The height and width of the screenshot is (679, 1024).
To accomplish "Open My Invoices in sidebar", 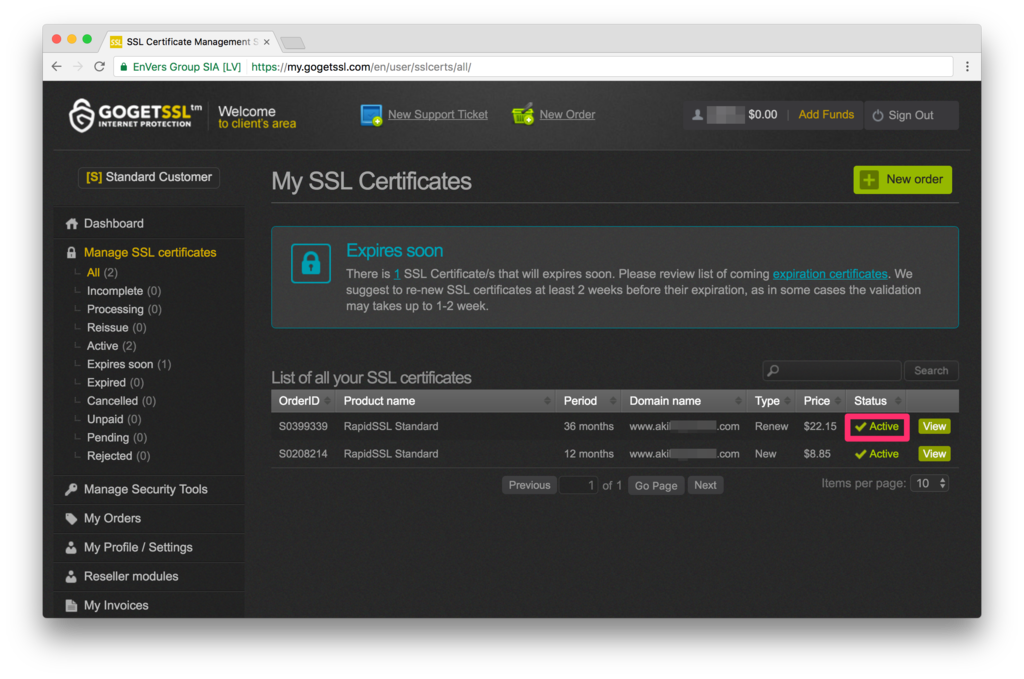I will [116, 605].
